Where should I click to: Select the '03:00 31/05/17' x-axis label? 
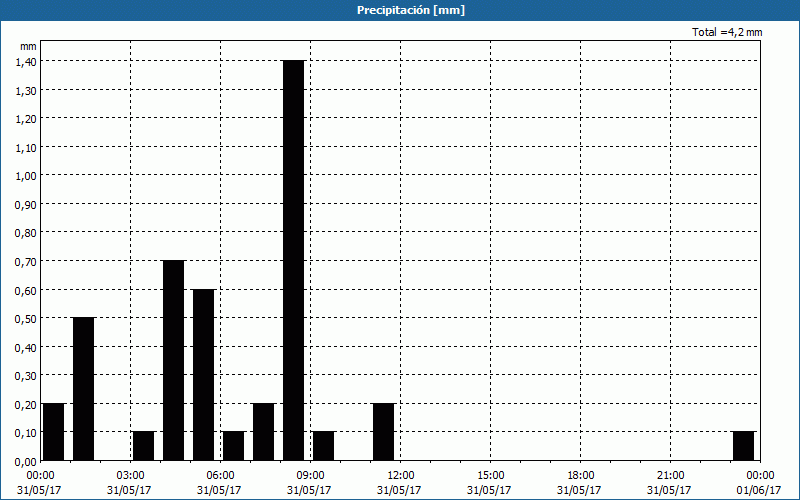(130, 483)
